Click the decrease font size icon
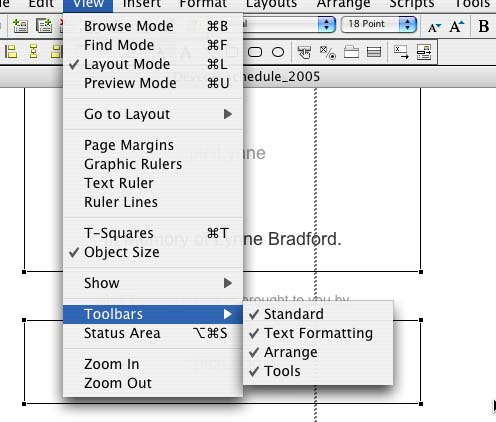 434,27
